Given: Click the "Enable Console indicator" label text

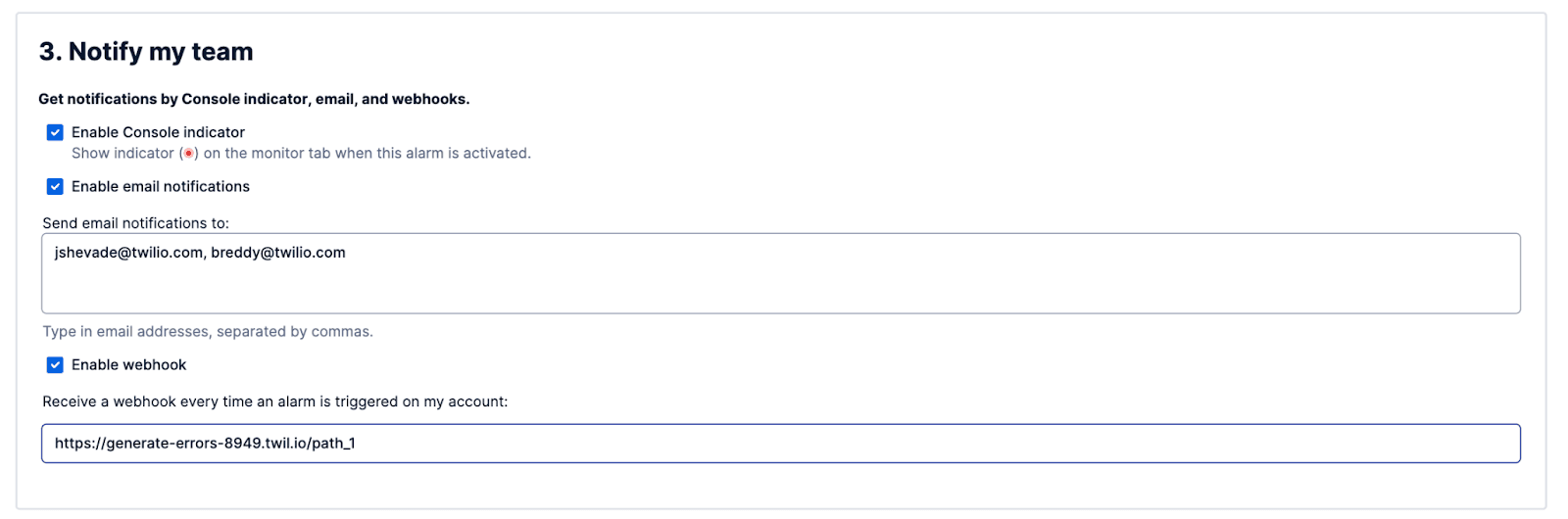Looking at the screenshot, I should (158, 132).
